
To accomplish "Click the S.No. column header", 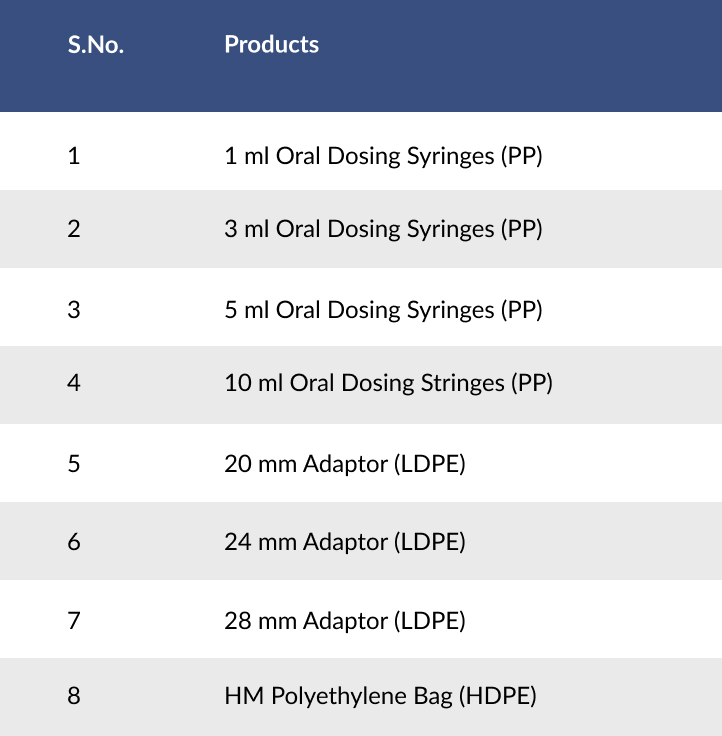I will pos(96,45).
